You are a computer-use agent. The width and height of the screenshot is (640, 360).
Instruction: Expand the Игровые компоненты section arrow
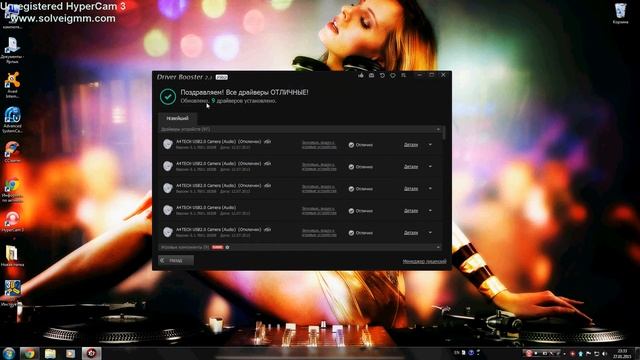pyautogui.click(x=438, y=247)
